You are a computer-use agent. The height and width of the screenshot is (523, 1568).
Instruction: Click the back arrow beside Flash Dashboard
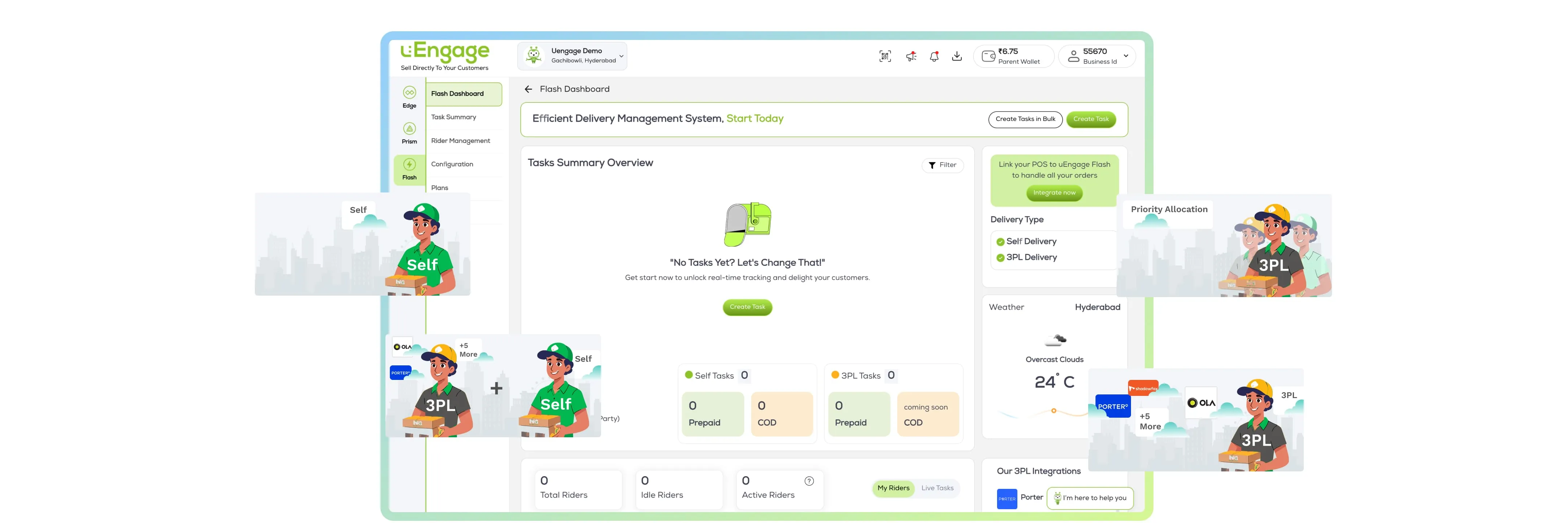click(x=528, y=89)
